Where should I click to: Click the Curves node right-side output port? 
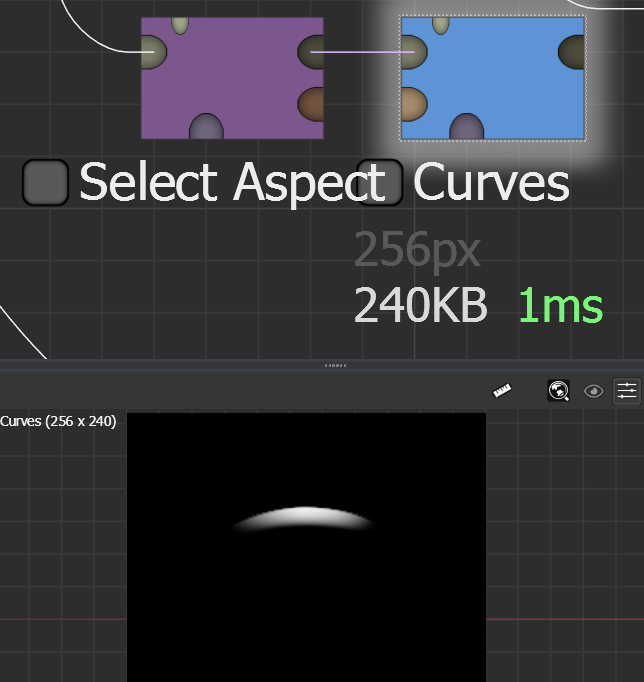571,52
